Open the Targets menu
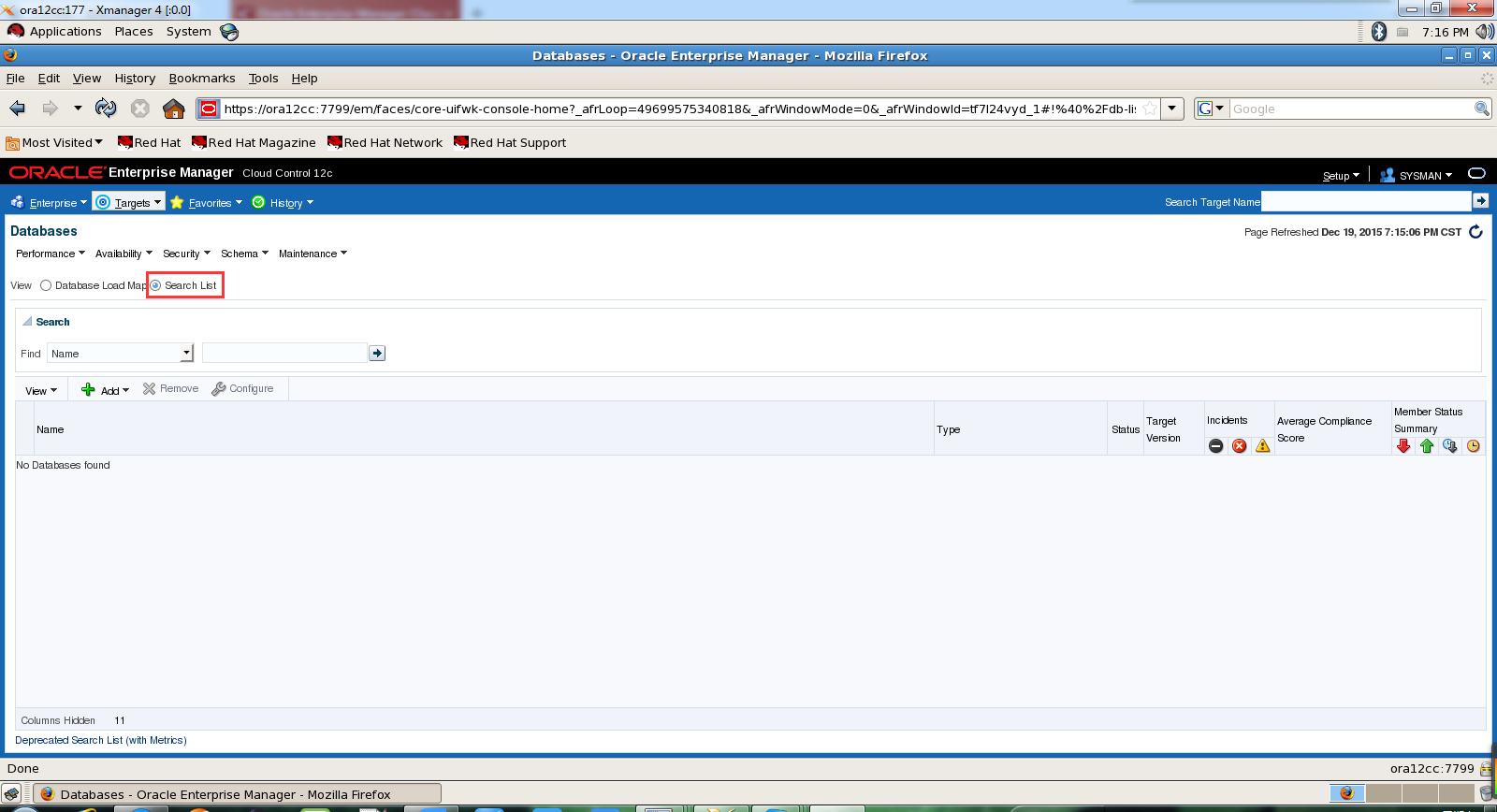Image resolution: width=1497 pixels, height=812 pixels. tap(129, 202)
